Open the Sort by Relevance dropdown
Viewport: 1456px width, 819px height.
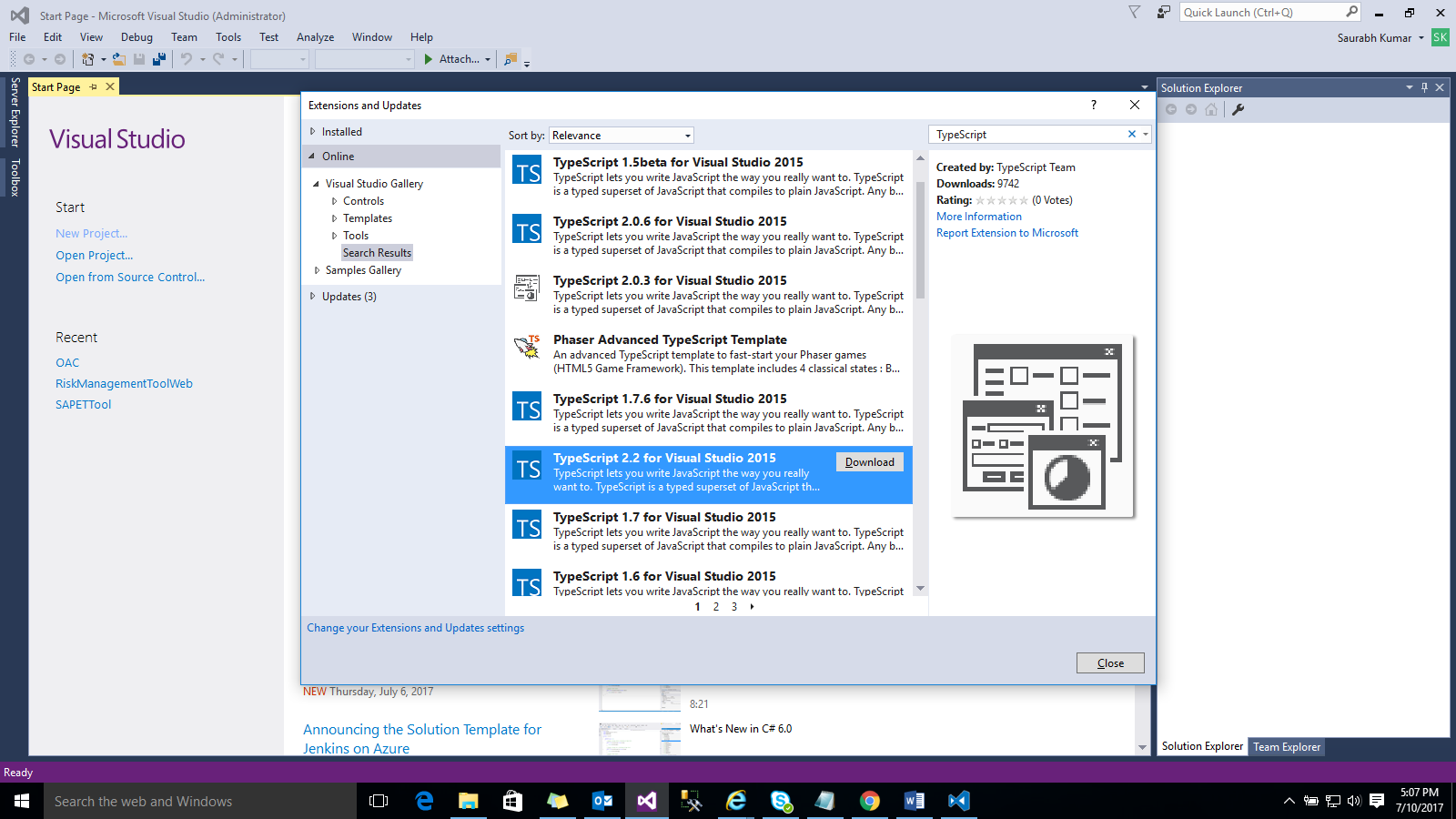(687, 135)
